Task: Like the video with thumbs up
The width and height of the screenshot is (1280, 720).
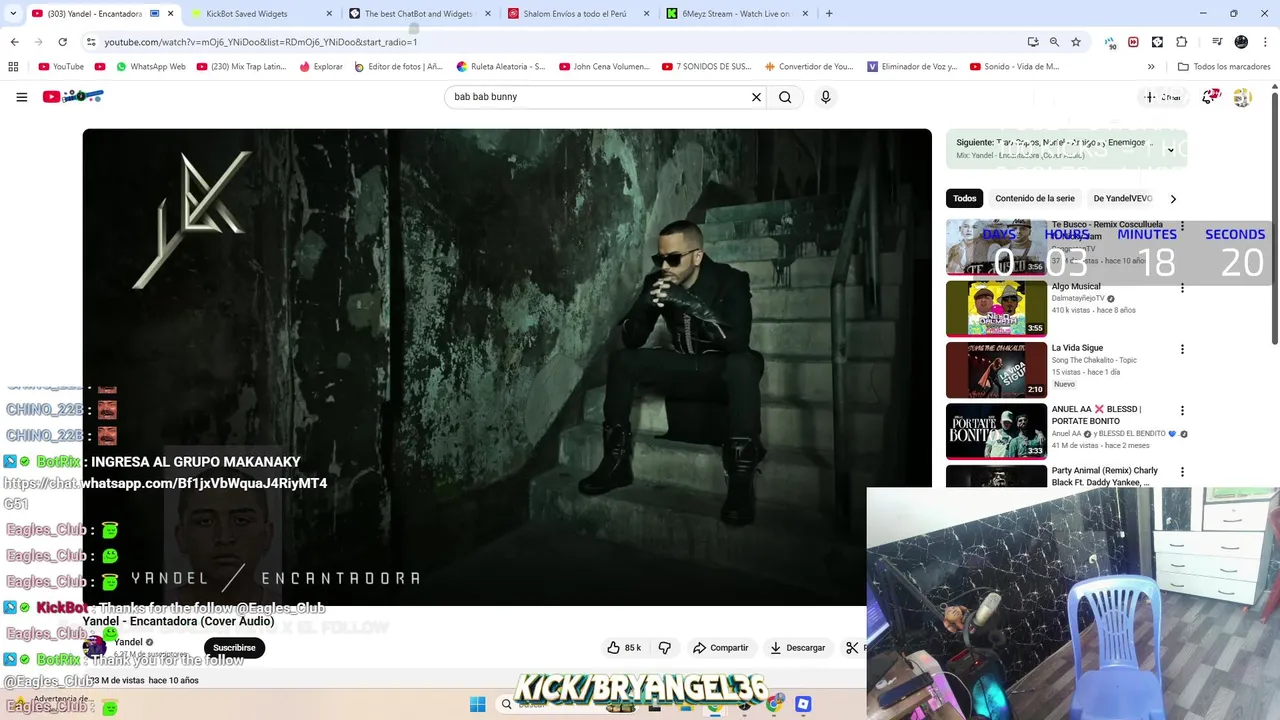Action: pos(624,648)
